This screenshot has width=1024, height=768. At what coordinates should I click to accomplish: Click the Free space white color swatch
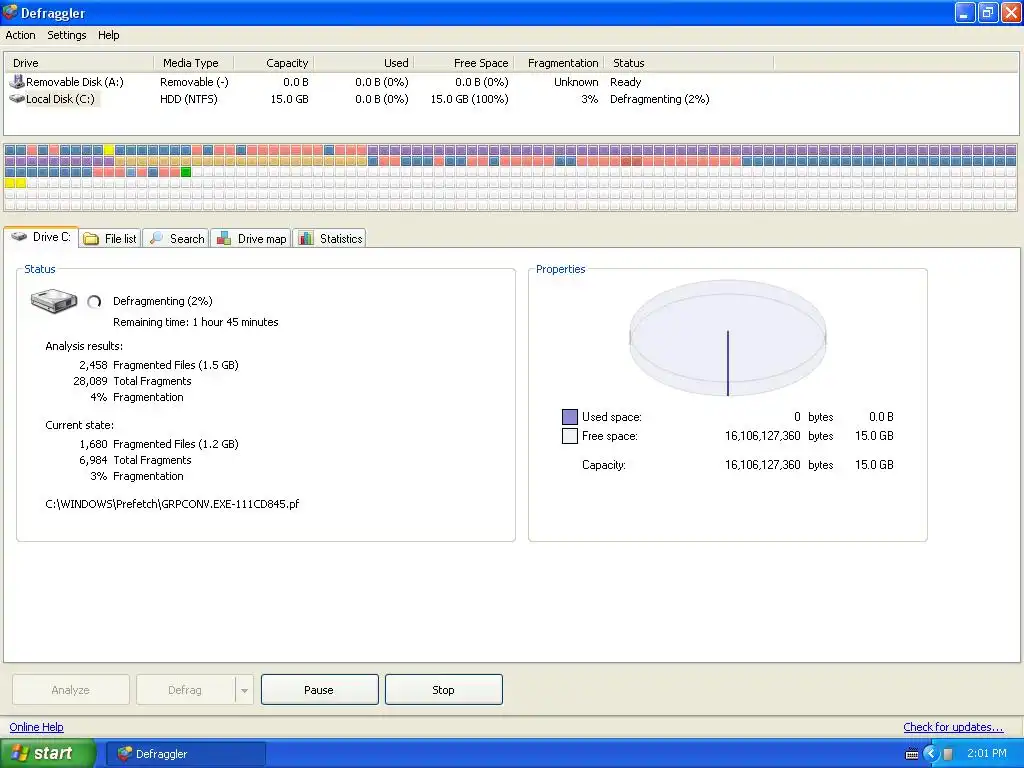tap(569, 436)
